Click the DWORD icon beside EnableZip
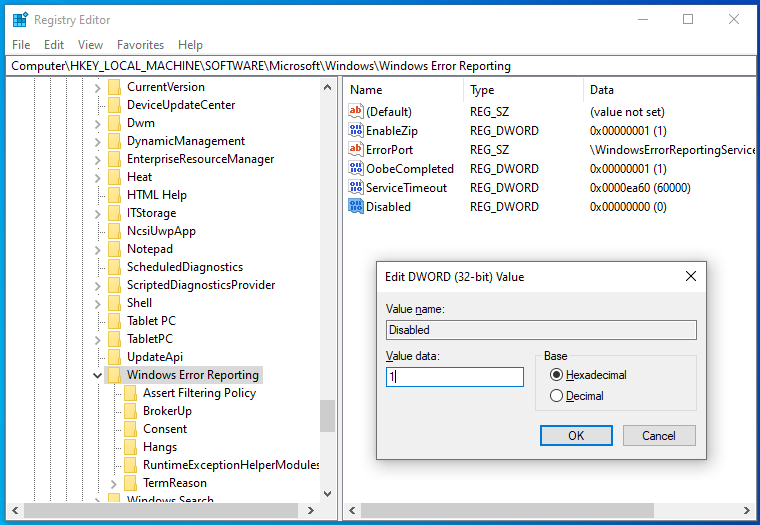The width and height of the screenshot is (760, 525). [355, 130]
